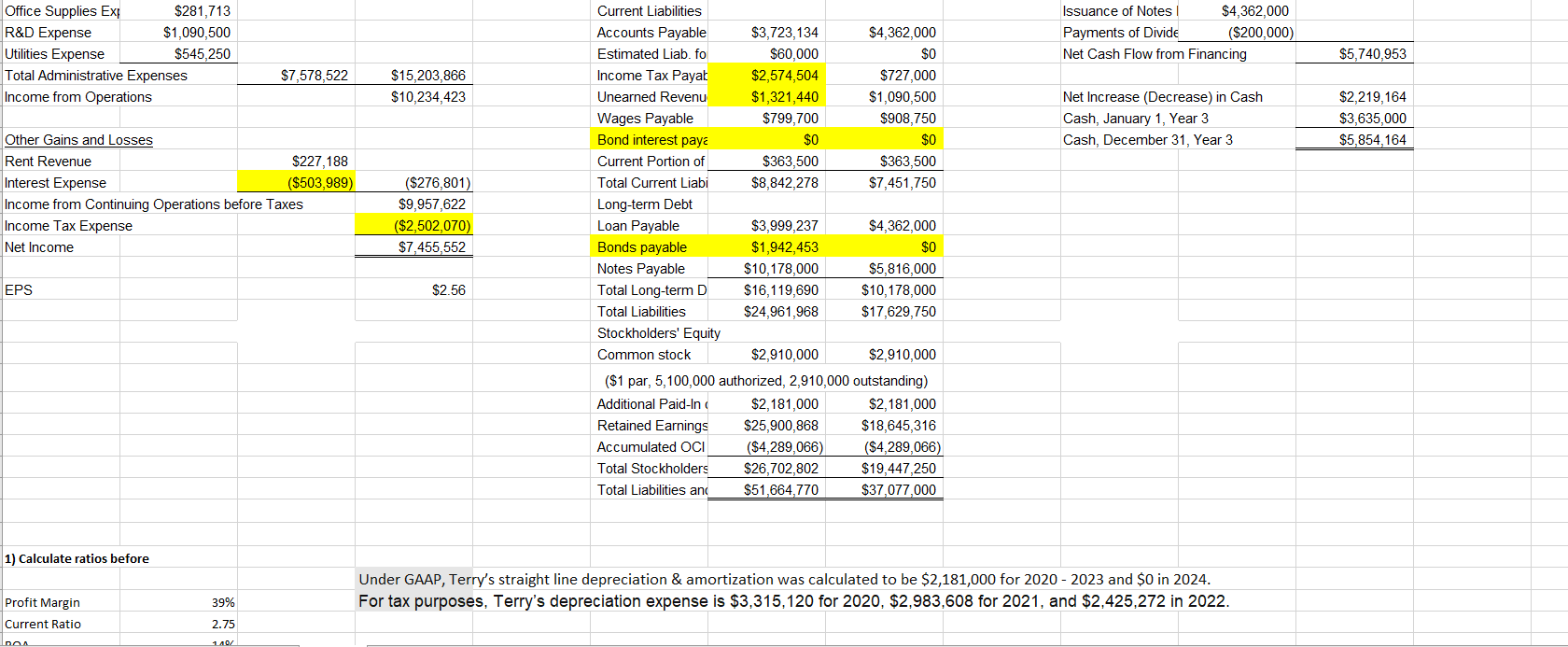The height and width of the screenshot is (647, 1568).
Task: Click the Calculate ratios before heading
Action: (77, 559)
